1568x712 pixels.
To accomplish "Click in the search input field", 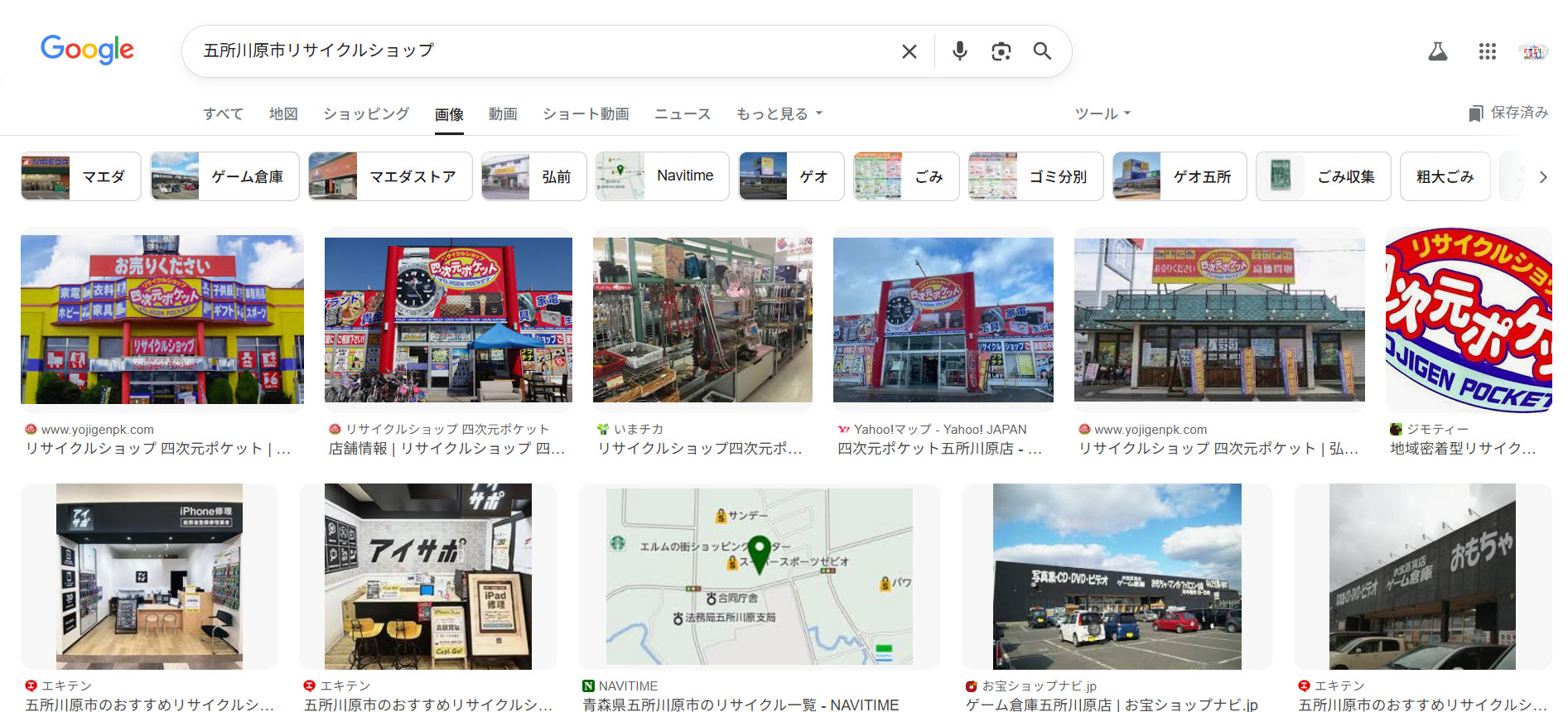I will [547, 51].
